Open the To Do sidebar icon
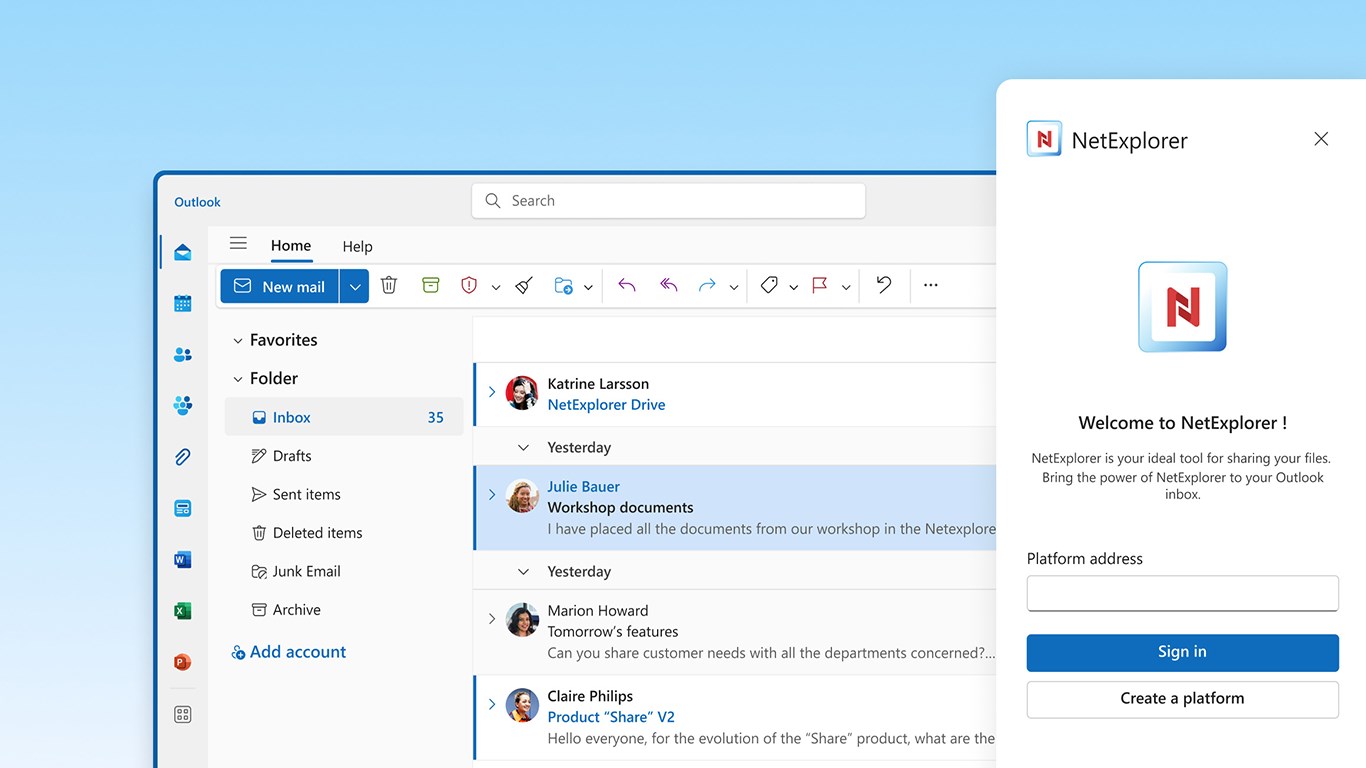1366x768 pixels. click(182, 508)
